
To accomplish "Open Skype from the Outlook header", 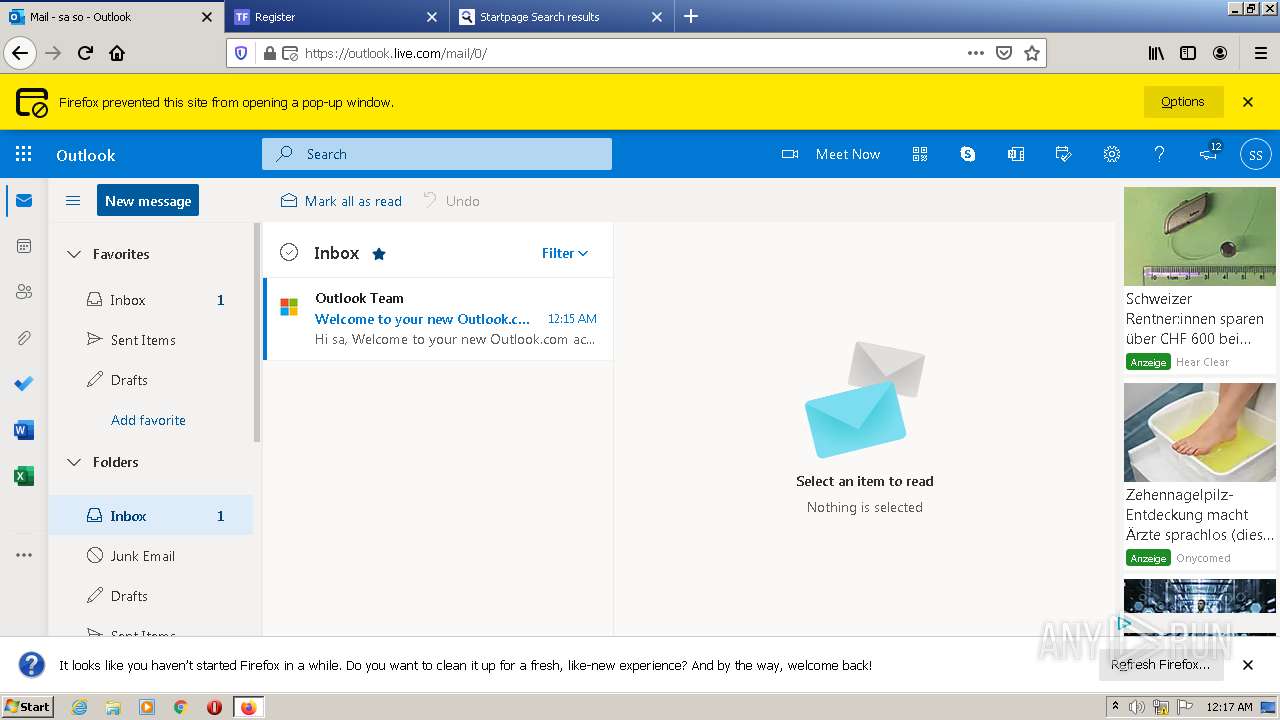I will tap(968, 154).
